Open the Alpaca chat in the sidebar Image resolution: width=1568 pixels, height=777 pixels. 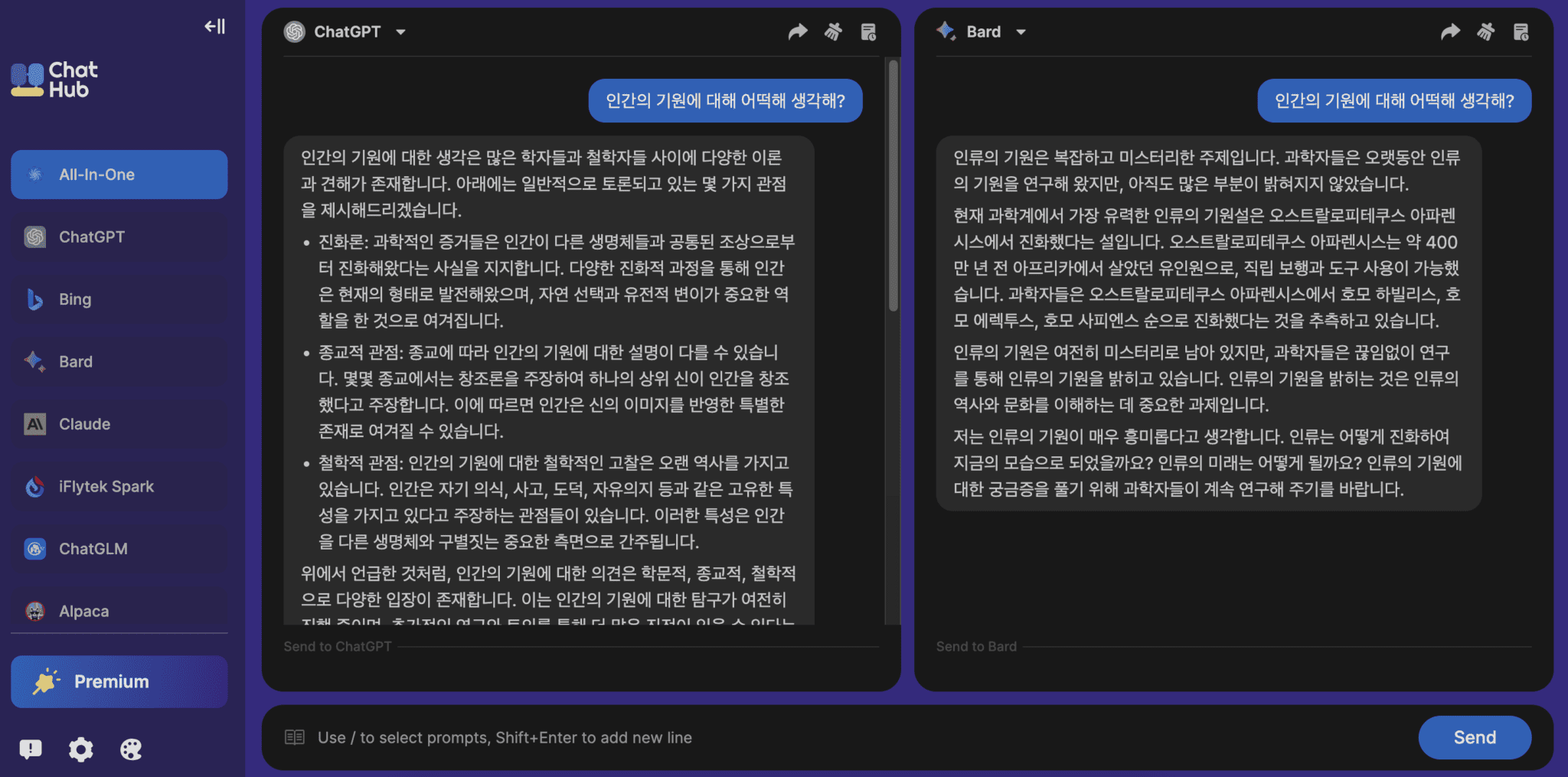point(119,611)
